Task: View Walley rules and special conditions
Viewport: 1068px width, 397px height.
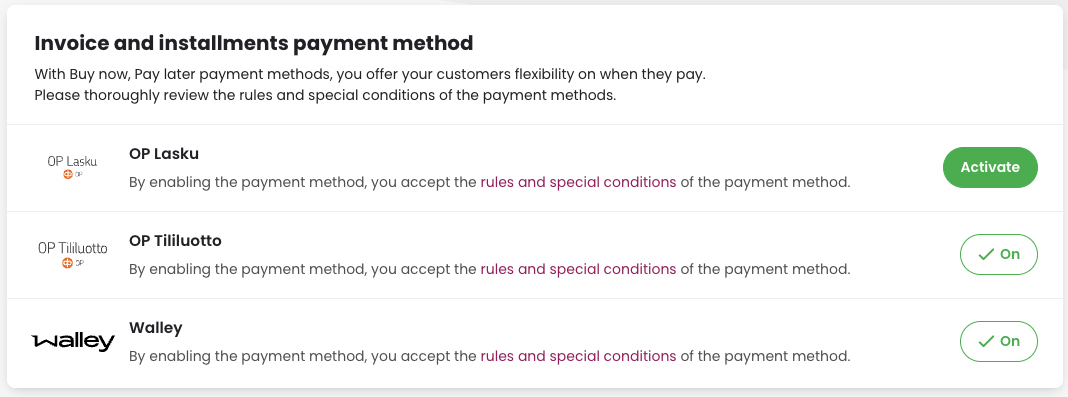Action: [578, 356]
